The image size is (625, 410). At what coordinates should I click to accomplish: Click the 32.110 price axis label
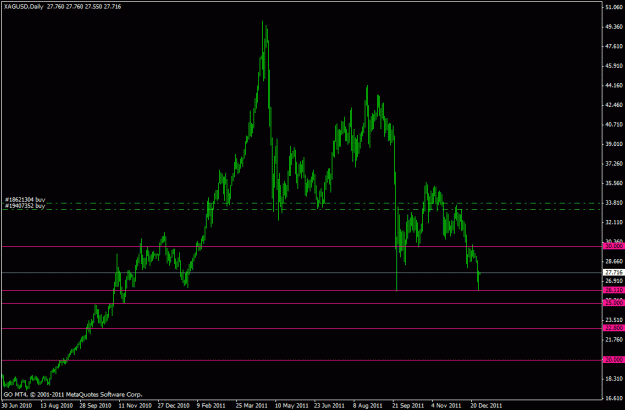tap(614, 222)
